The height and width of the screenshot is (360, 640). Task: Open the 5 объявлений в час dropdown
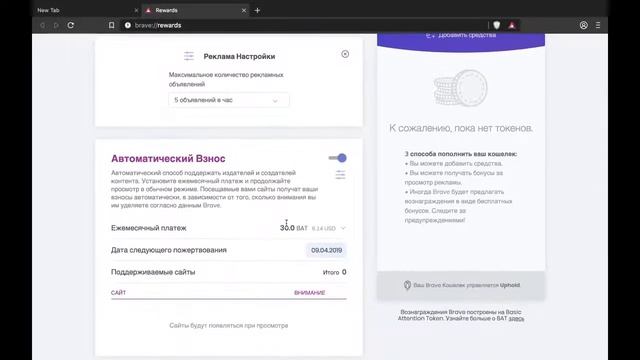coord(229,100)
